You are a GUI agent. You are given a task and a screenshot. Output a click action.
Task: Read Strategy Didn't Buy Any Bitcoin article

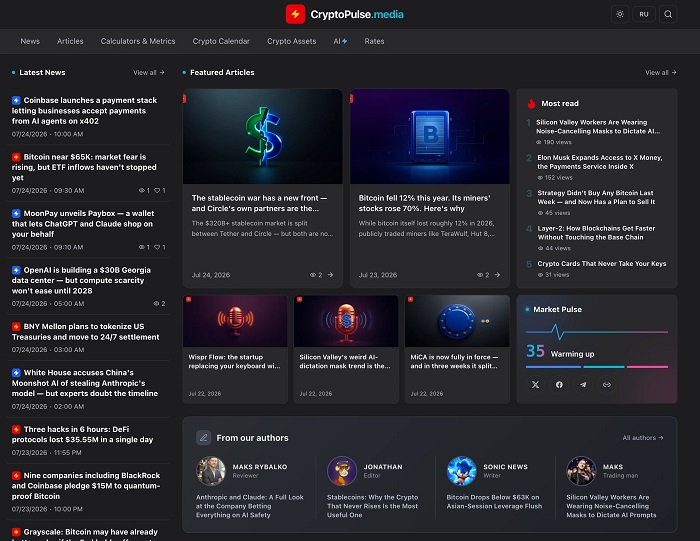tap(596, 197)
